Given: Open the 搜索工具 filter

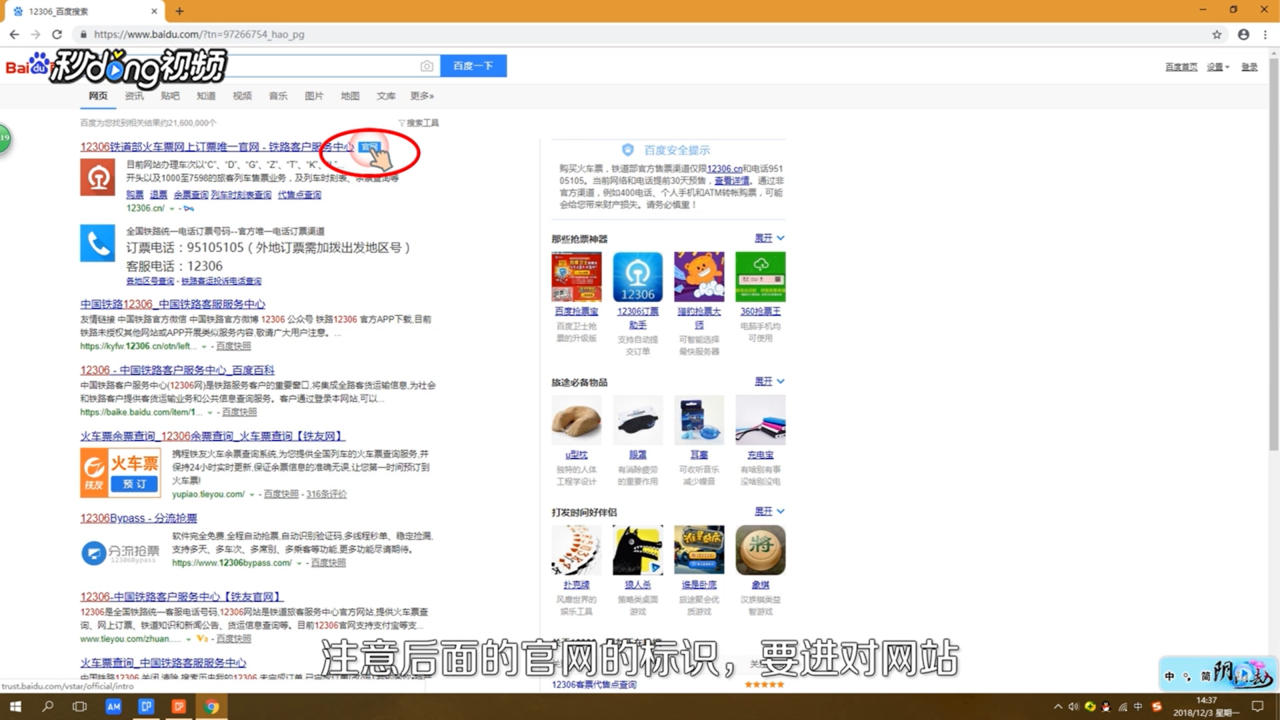Looking at the screenshot, I should [418, 123].
